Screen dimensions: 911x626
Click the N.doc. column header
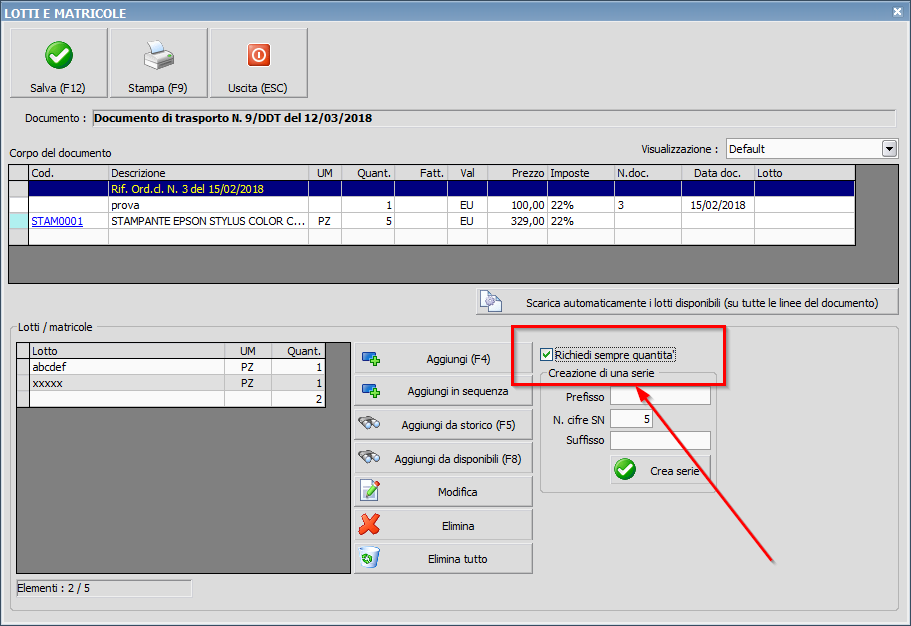point(648,173)
